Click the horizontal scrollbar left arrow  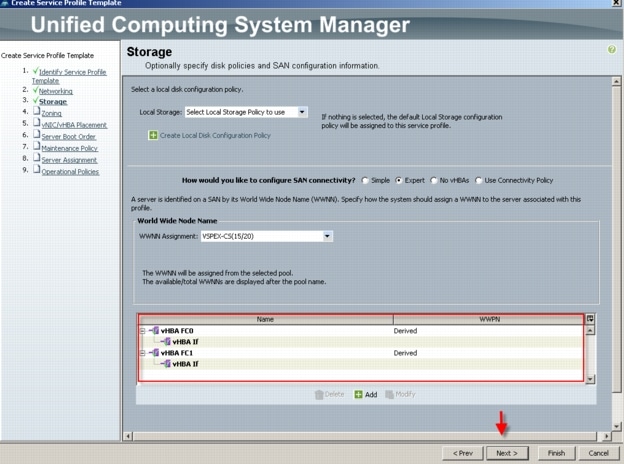click(x=128, y=436)
